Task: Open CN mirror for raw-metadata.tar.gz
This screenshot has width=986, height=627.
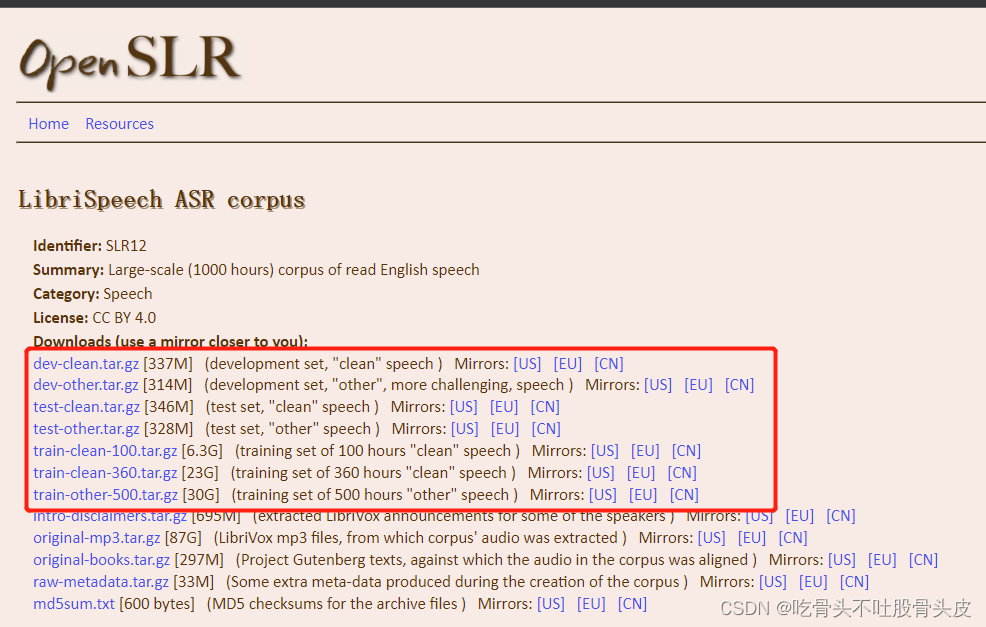Action: click(855, 582)
